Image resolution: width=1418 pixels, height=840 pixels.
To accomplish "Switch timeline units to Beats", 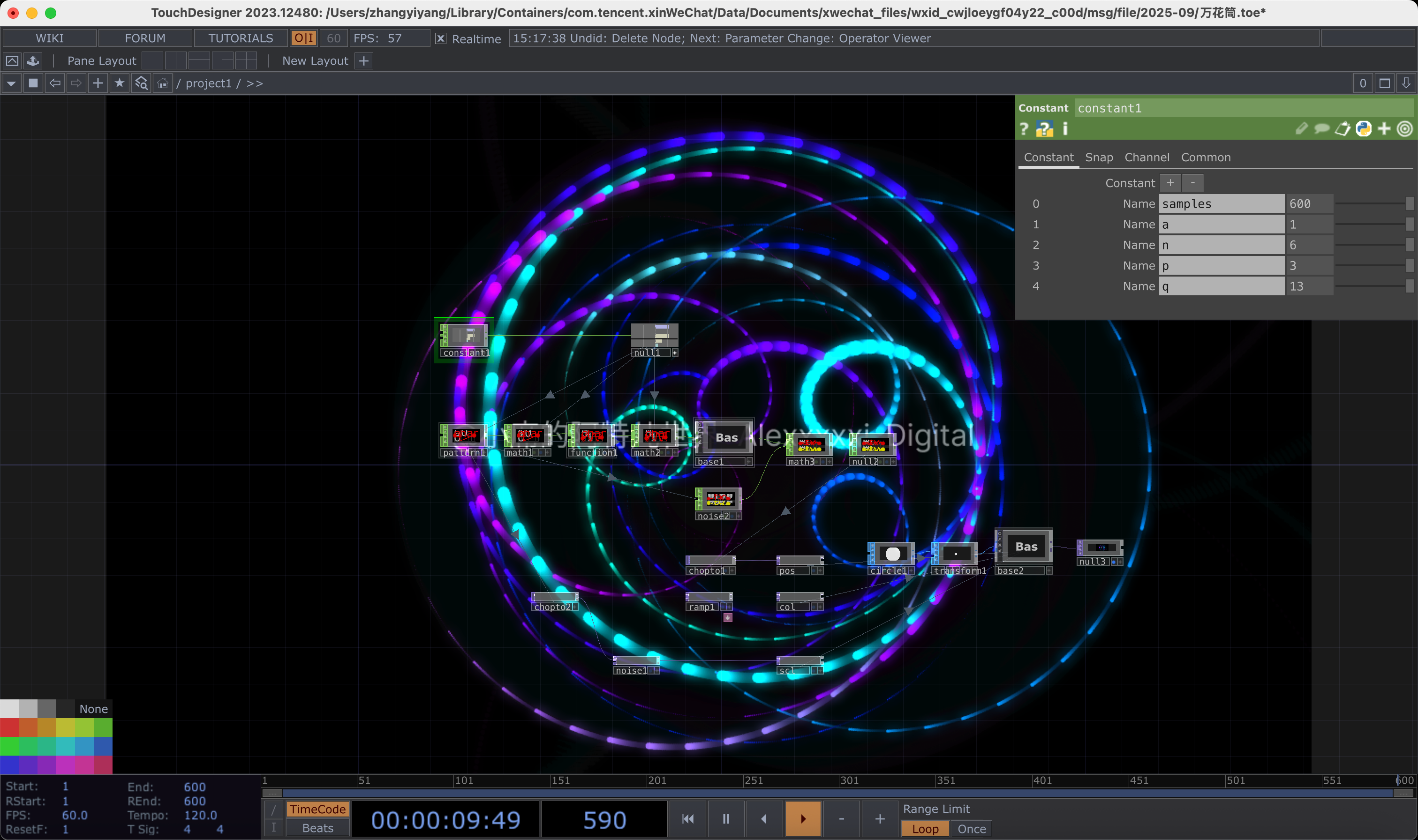I will [x=317, y=827].
